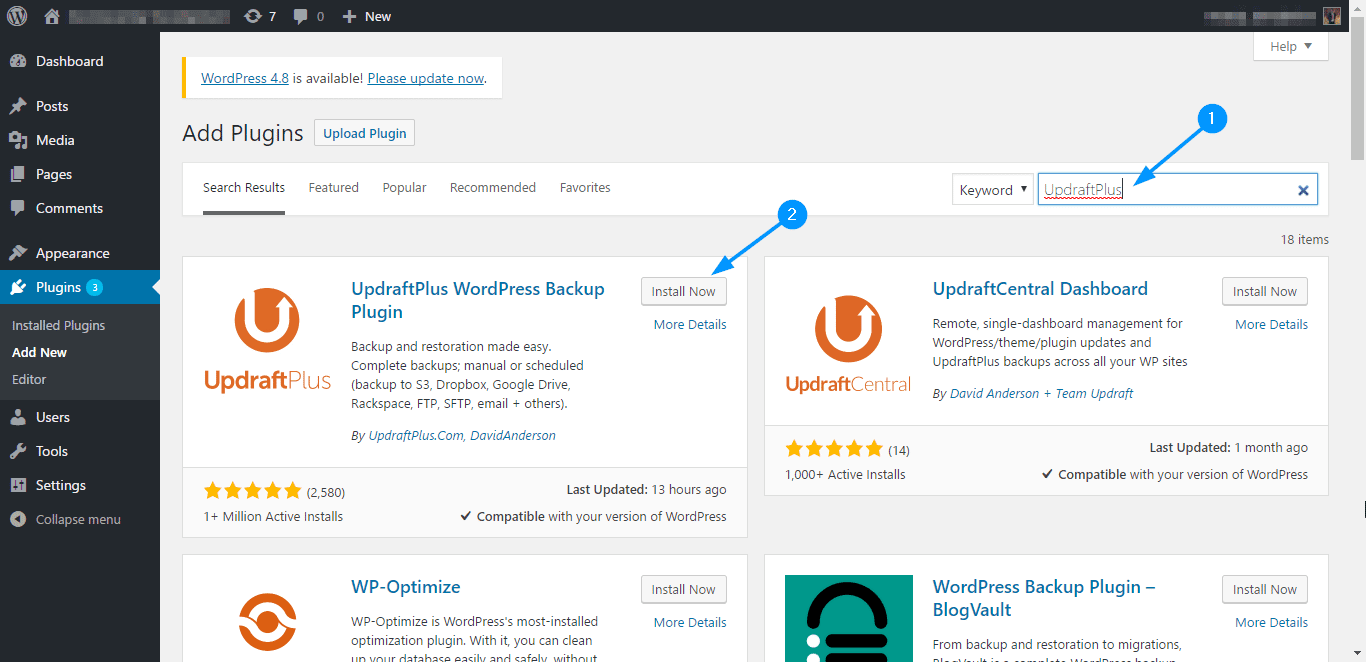Open plugin Editor submenu item
Viewport: 1366px width, 662px height.
pos(29,379)
